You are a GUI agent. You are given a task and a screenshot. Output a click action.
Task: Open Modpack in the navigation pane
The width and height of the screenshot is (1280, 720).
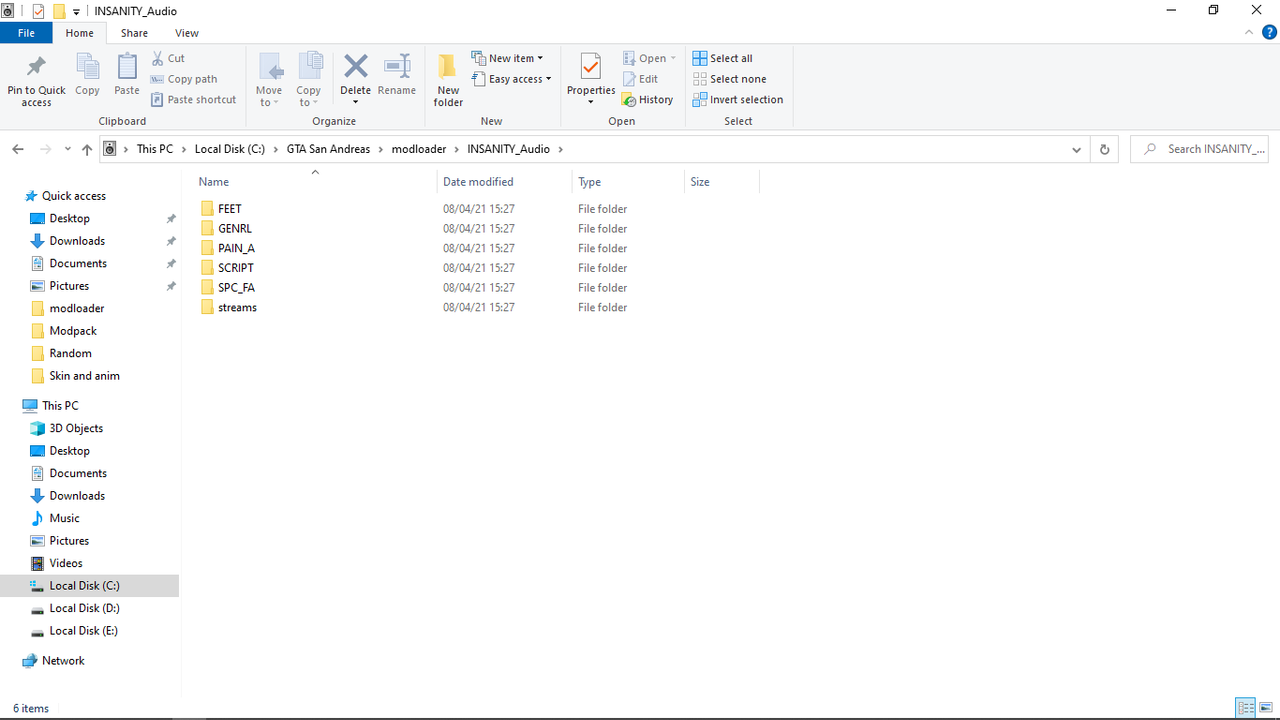coord(73,331)
